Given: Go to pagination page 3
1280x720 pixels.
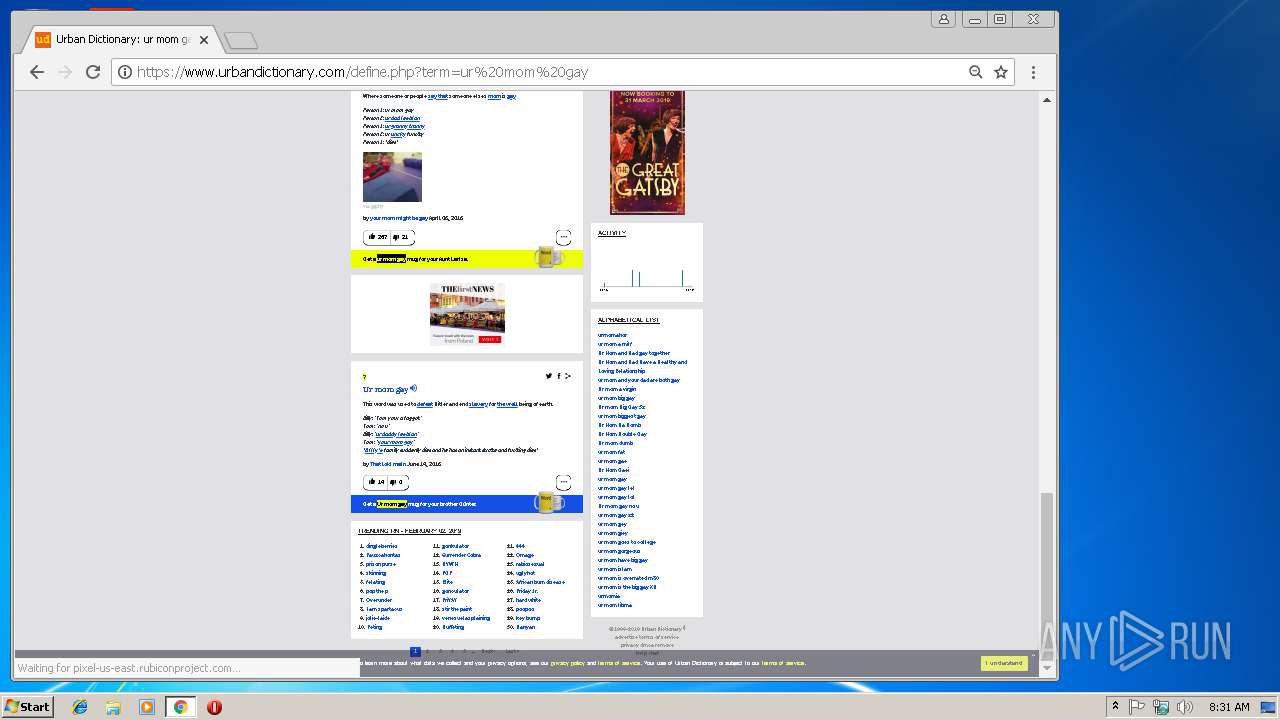Looking at the screenshot, I should [x=440, y=652].
